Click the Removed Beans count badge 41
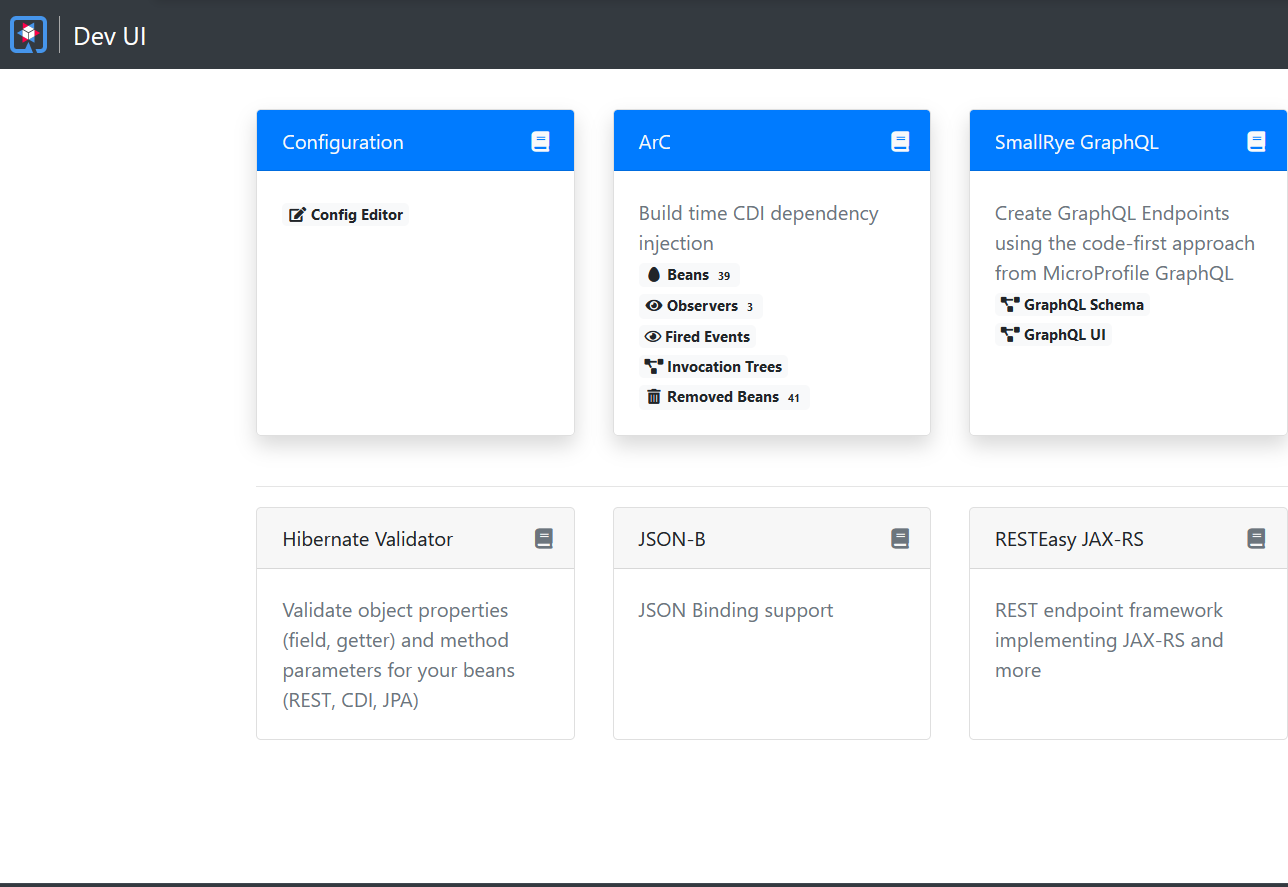 [x=793, y=398]
